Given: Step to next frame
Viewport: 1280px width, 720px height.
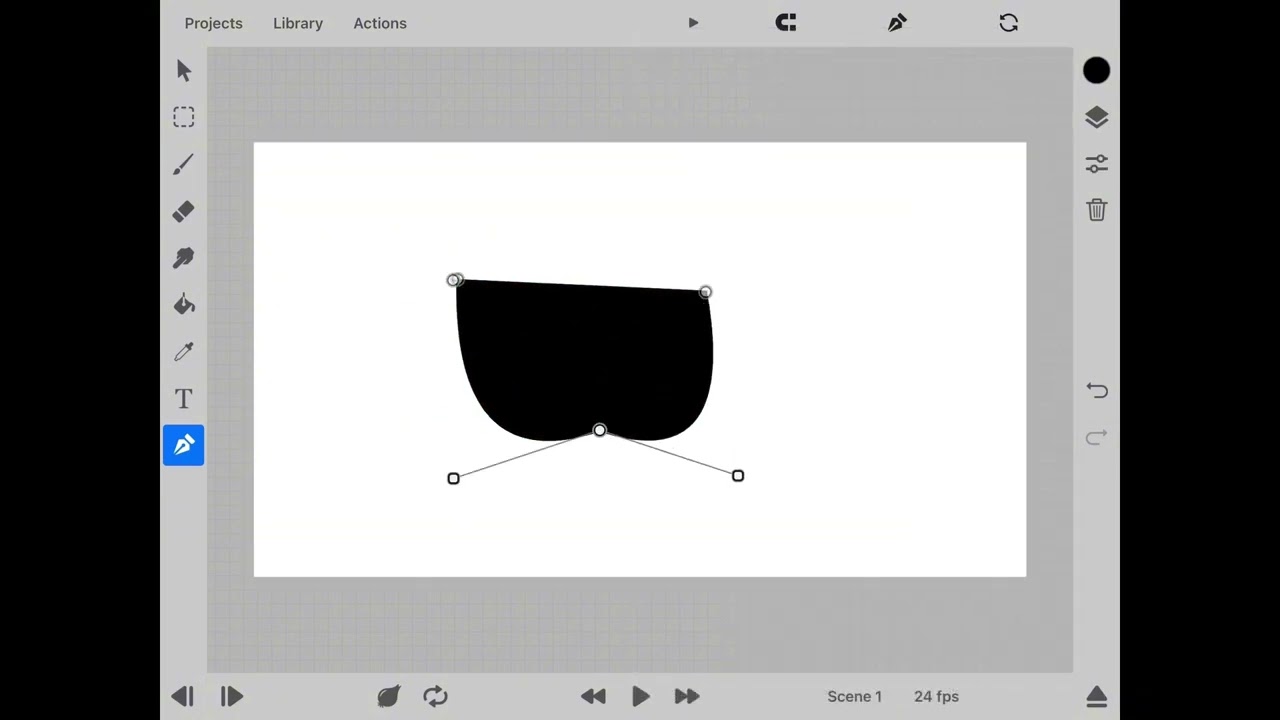Looking at the screenshot, I should tap(231, 696).
